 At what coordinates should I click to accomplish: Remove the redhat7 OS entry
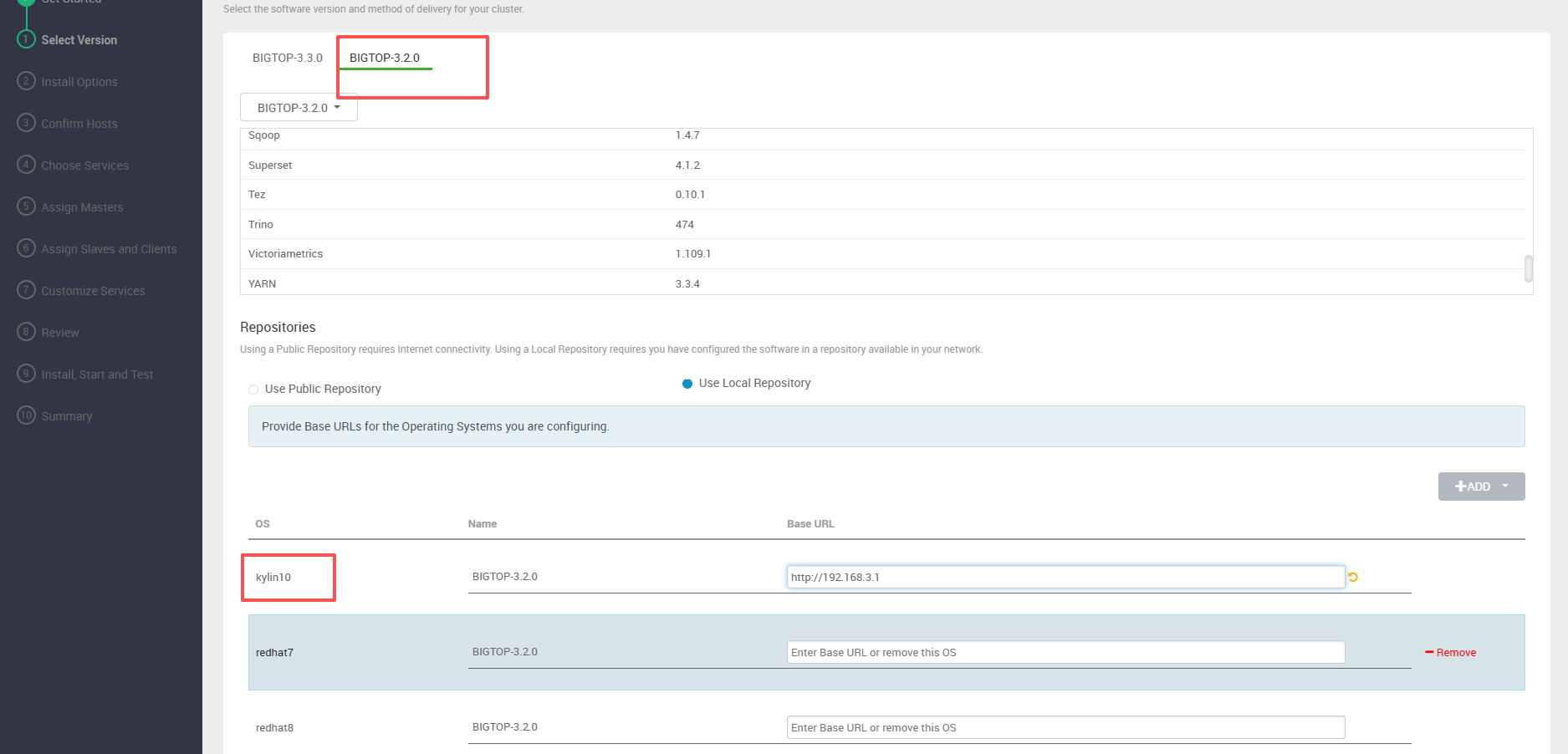tap(1451, 653)
